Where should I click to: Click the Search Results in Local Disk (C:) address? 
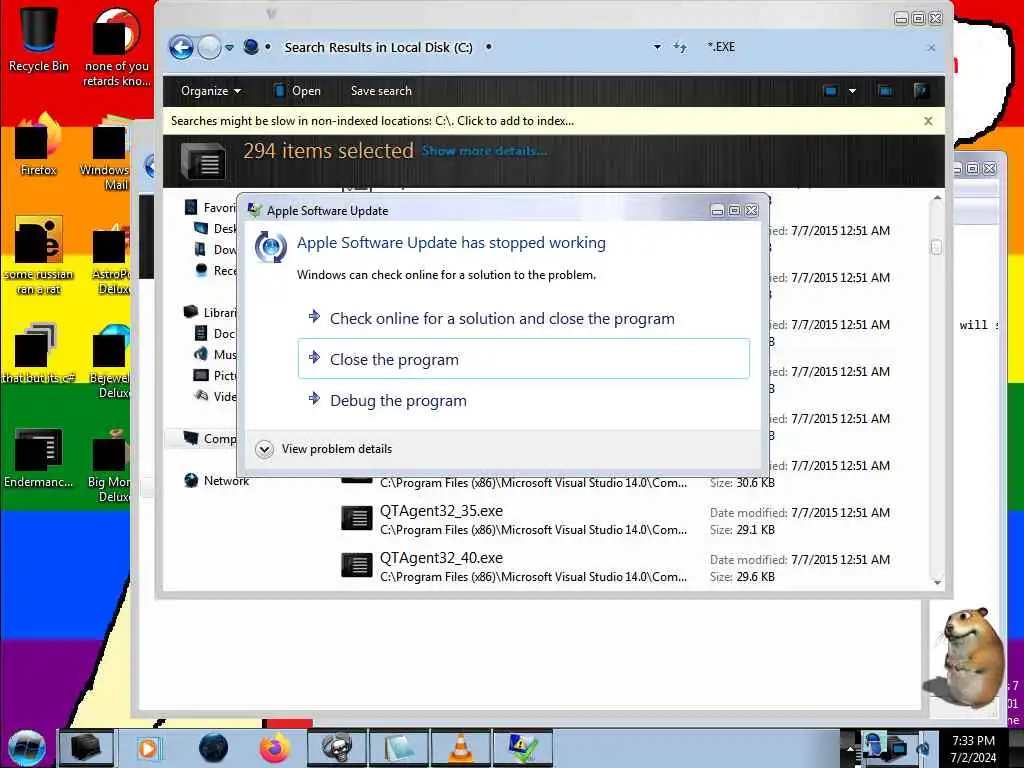378,47
